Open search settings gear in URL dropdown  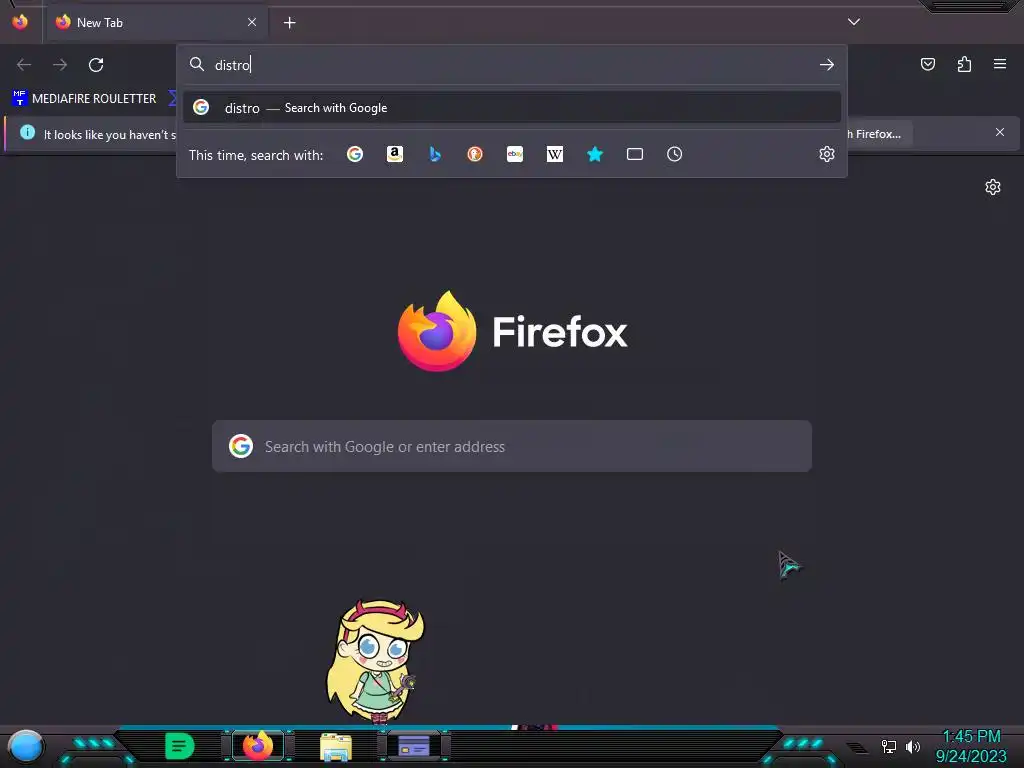[x=827, y=154]
